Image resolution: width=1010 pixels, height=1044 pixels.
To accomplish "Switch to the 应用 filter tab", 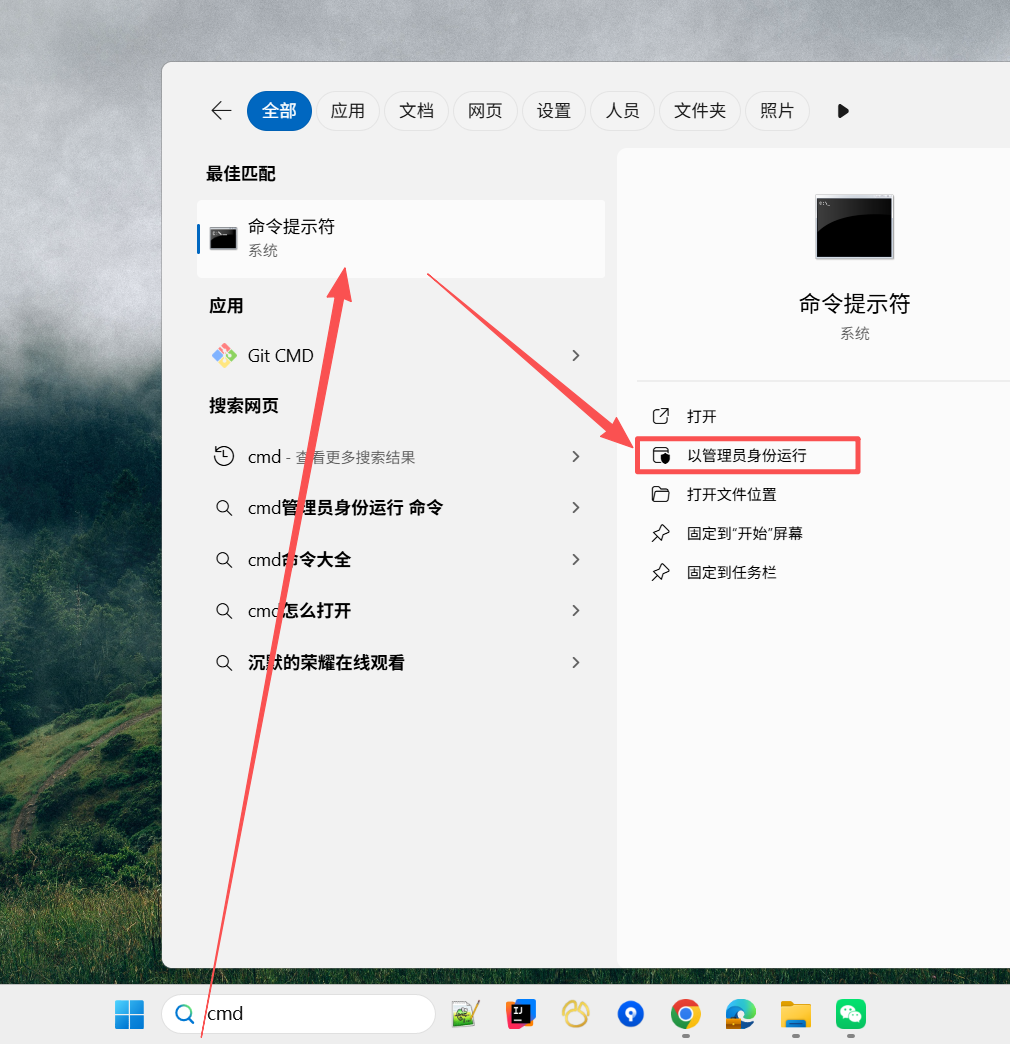I will (x=348, y=111).
